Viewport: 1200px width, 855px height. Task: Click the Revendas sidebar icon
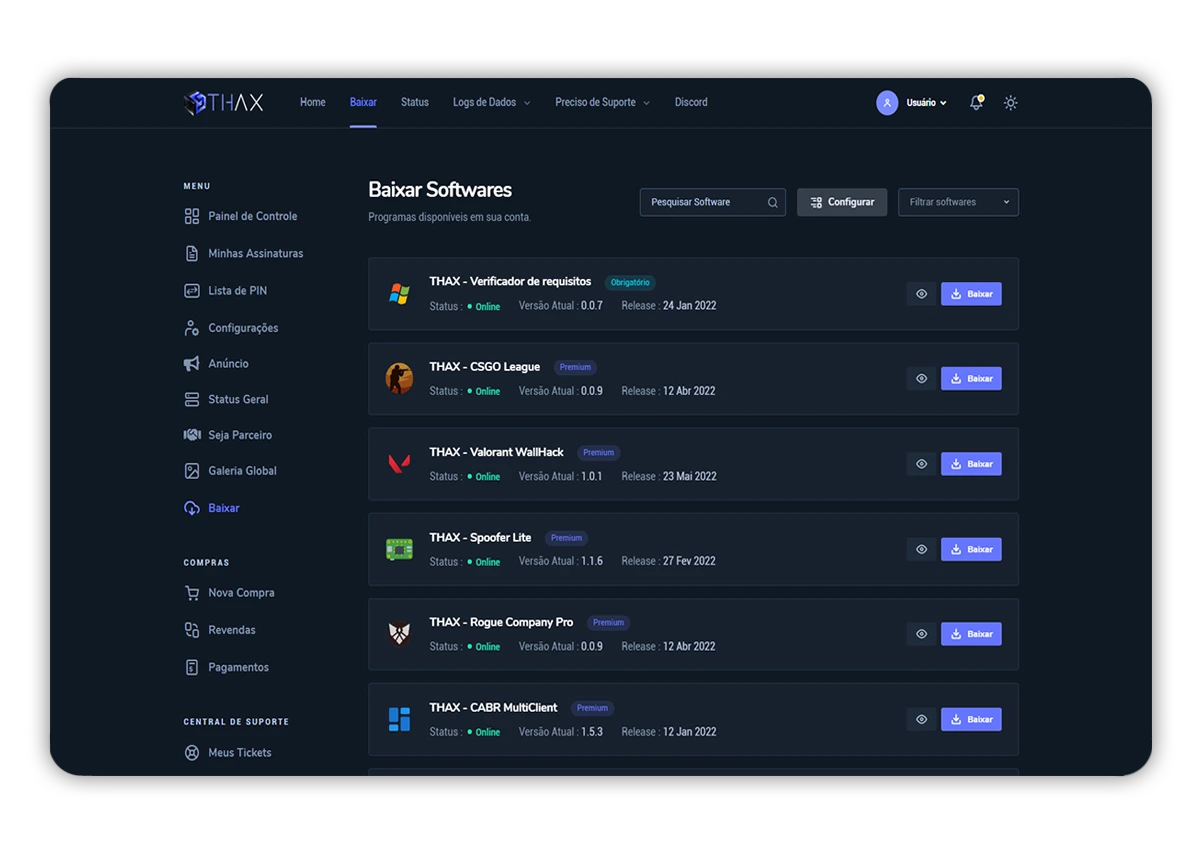(192, 630)
